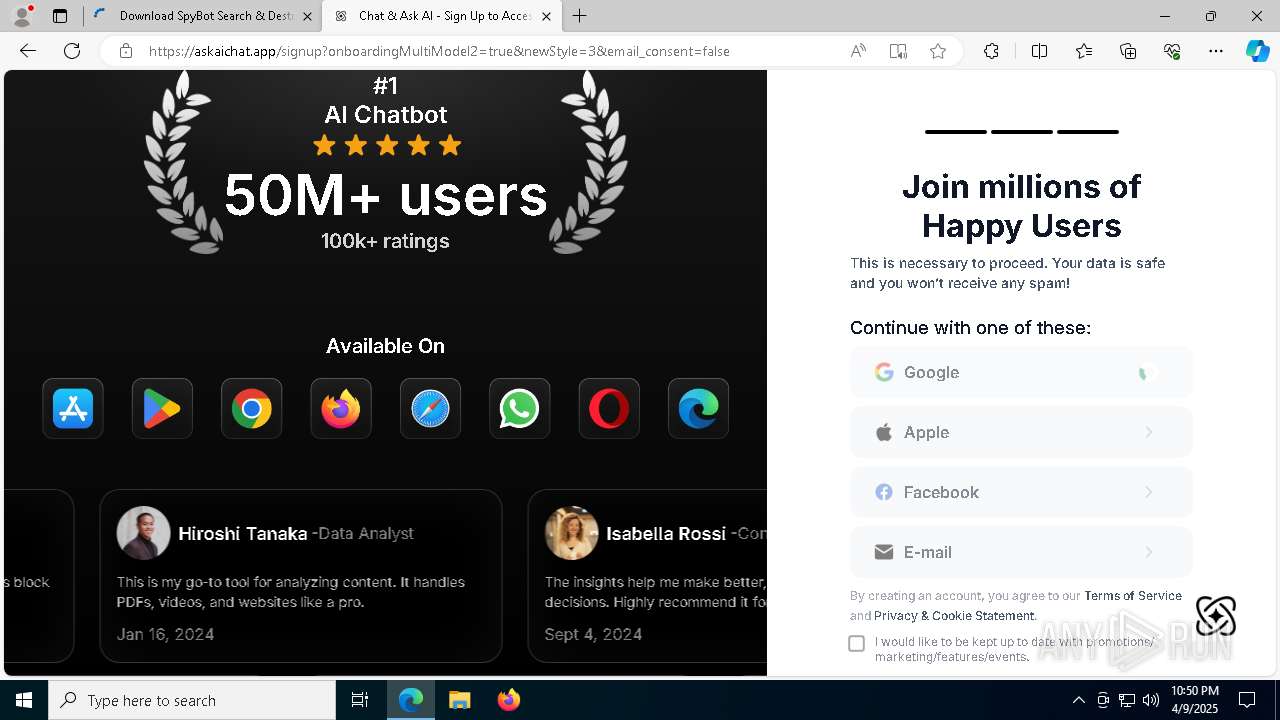The height and width of the screenshot is (720, 1280).
Task: Go back to the previous page
Action: click(x=28, y=51)
